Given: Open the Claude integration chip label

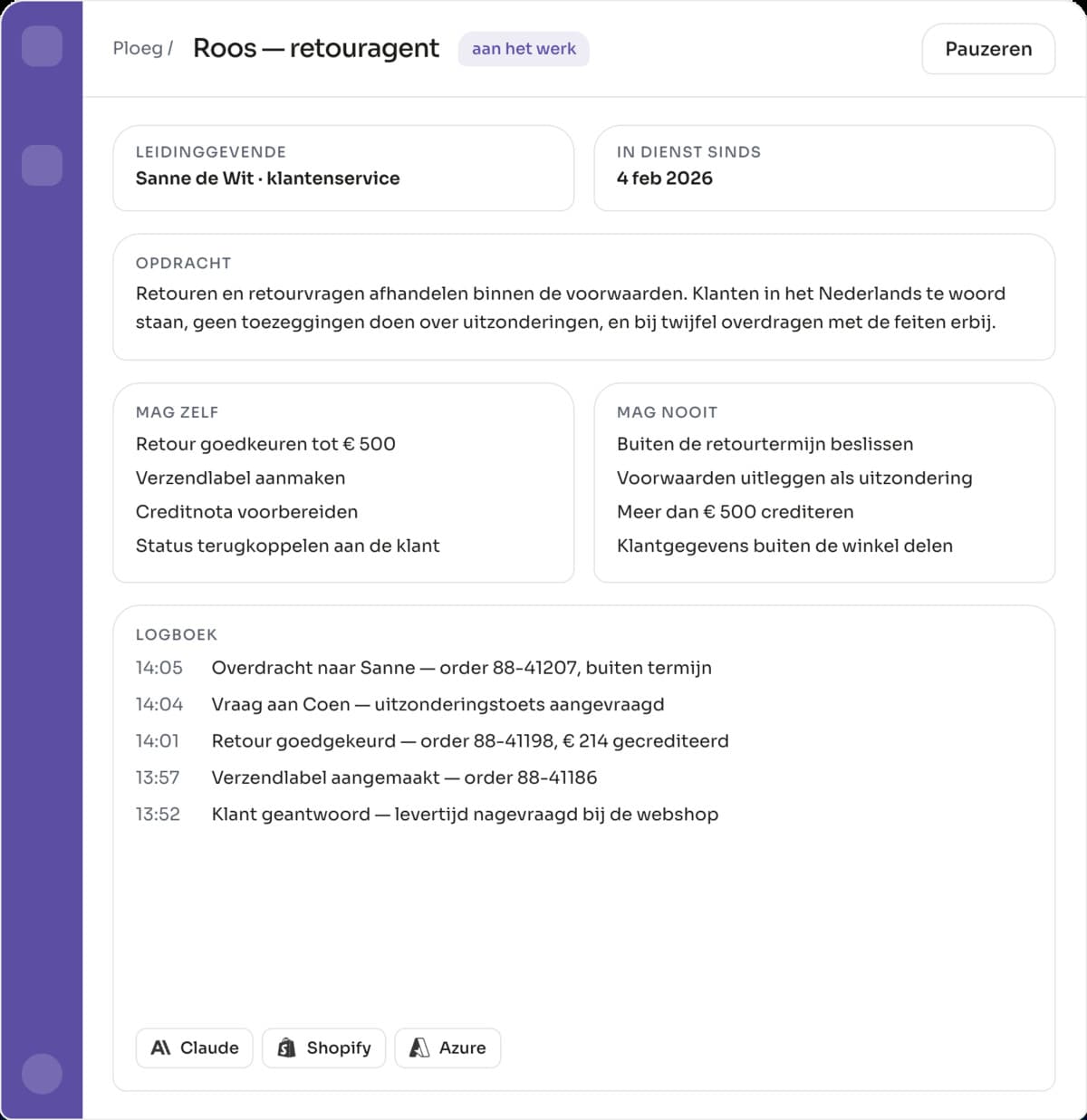Looking at the screenshot, I should [x=209, y=1048].
